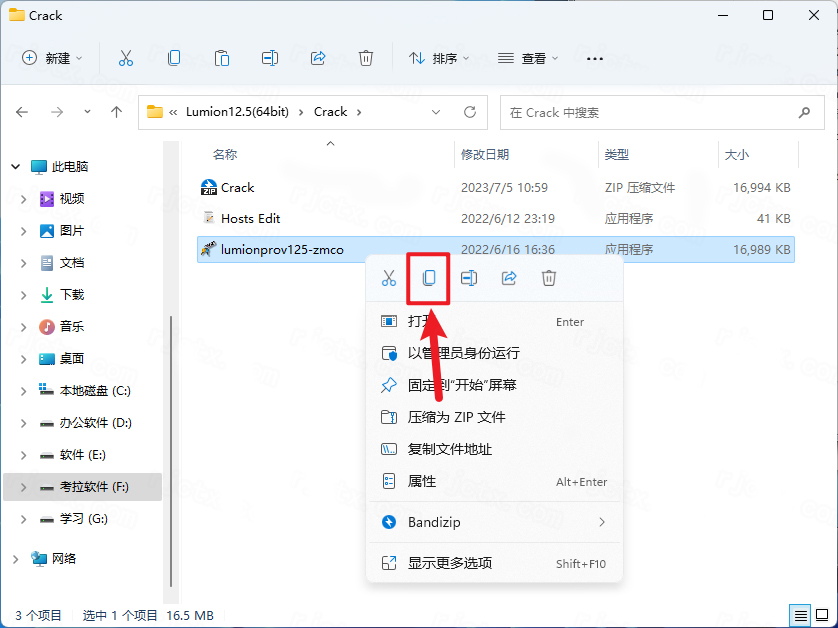
Task: Expand Bandizip submenu arrow
Action: point(602,522)
